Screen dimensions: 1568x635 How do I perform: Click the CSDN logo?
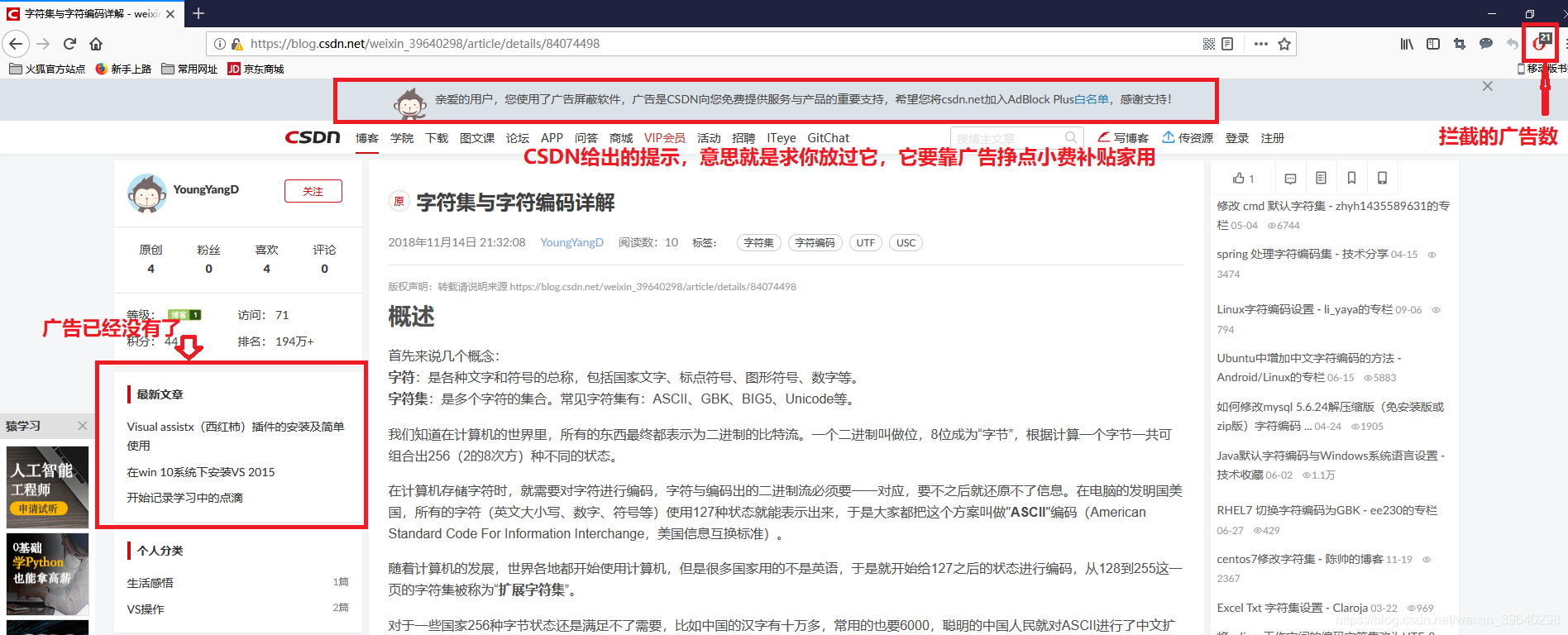pyautogui.click(x=313, y=137)
